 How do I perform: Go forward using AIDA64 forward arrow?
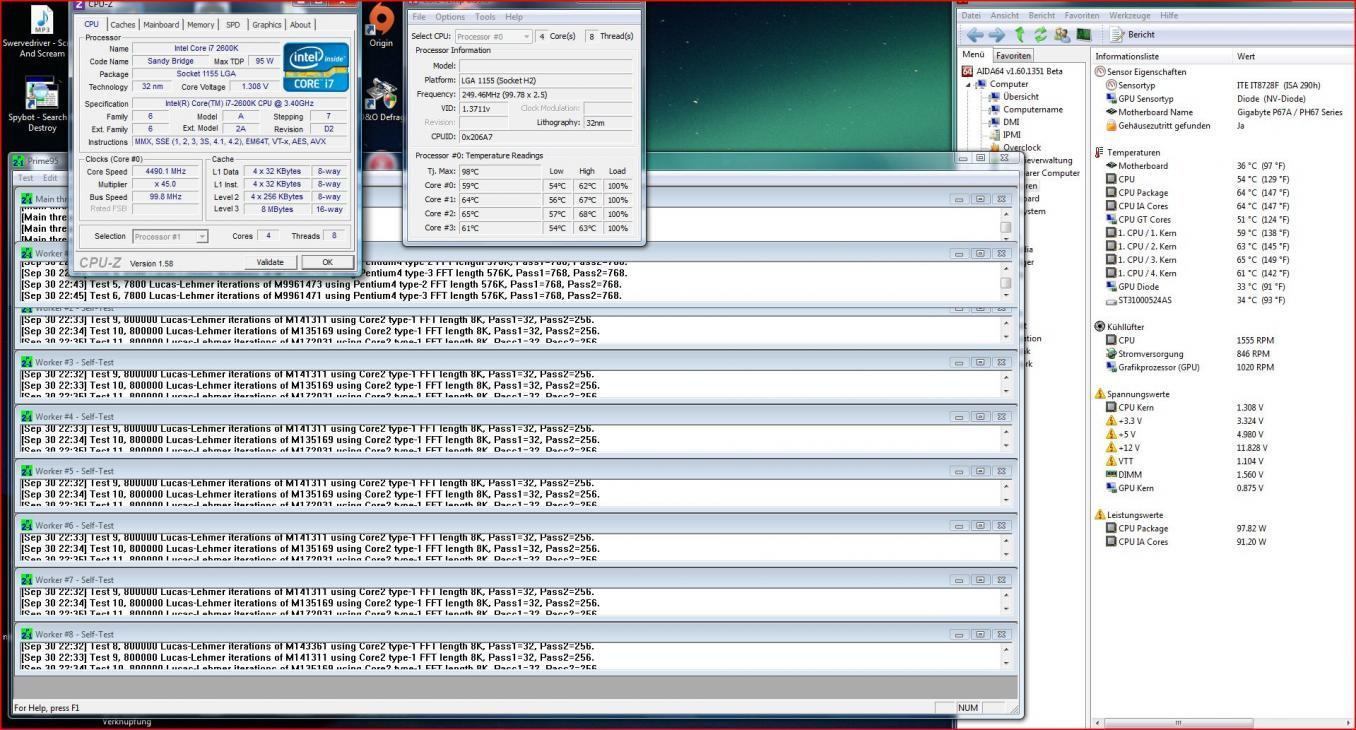[x=997, y=34]
